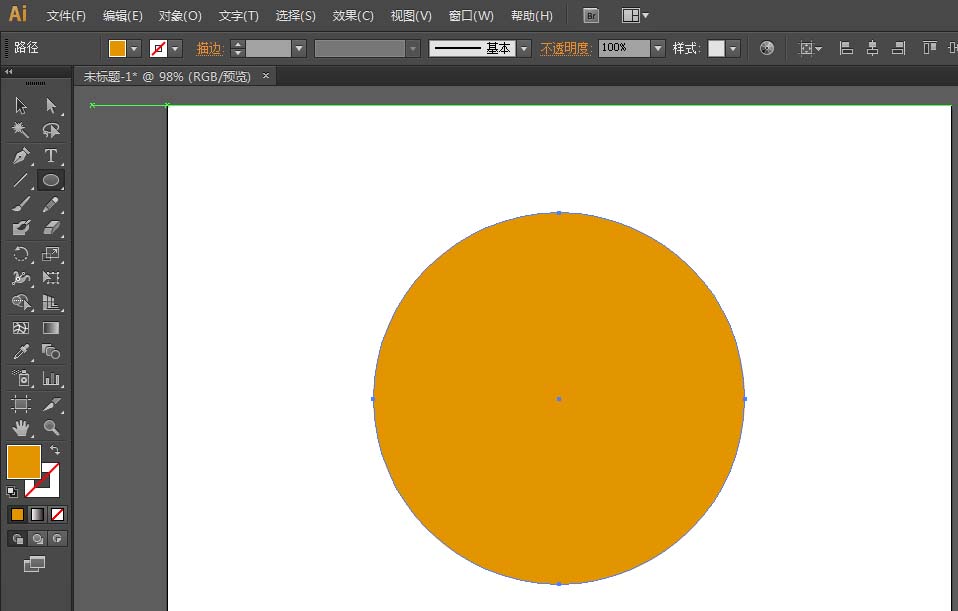Select the Hand tool

(21, 428)
